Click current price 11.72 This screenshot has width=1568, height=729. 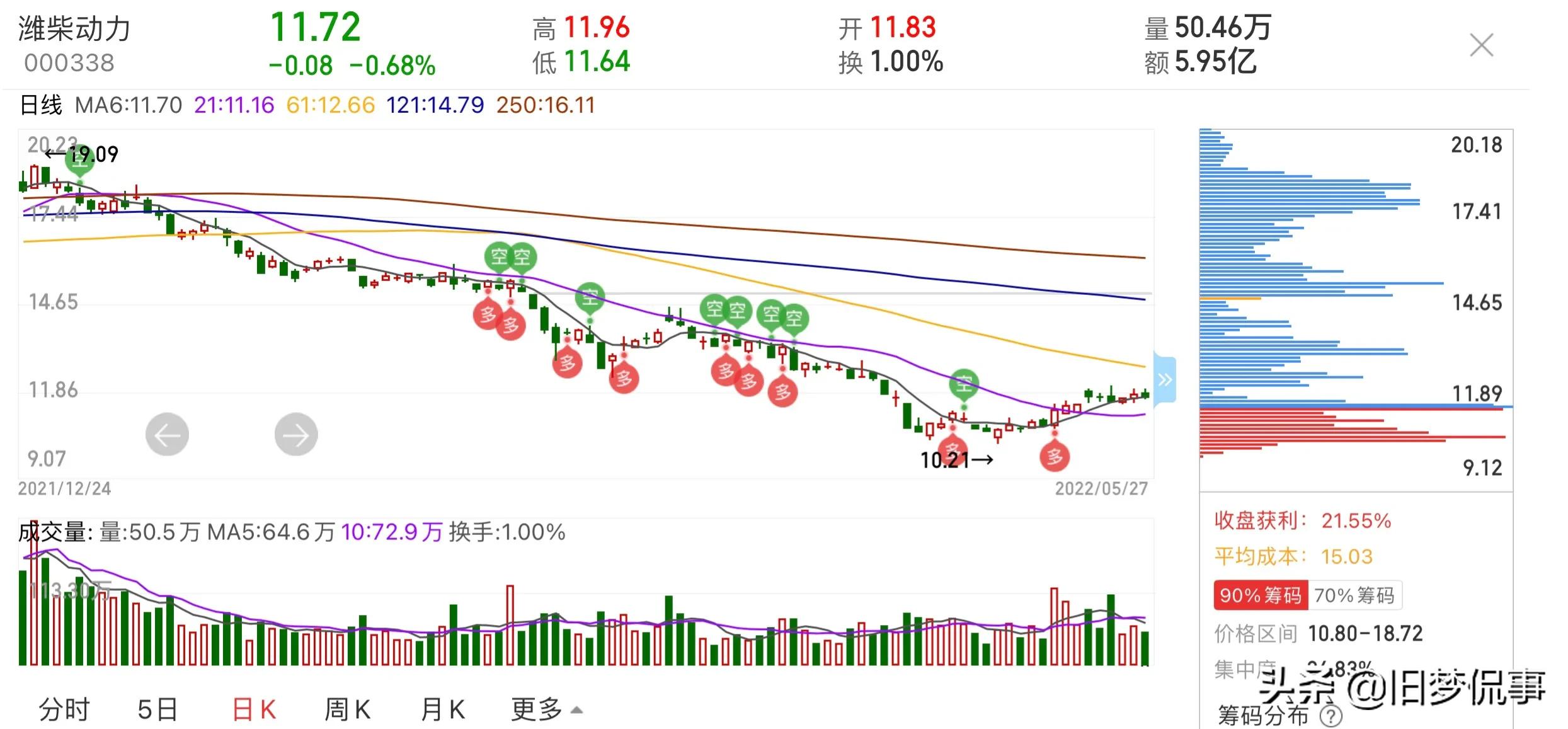pos(315,27)
